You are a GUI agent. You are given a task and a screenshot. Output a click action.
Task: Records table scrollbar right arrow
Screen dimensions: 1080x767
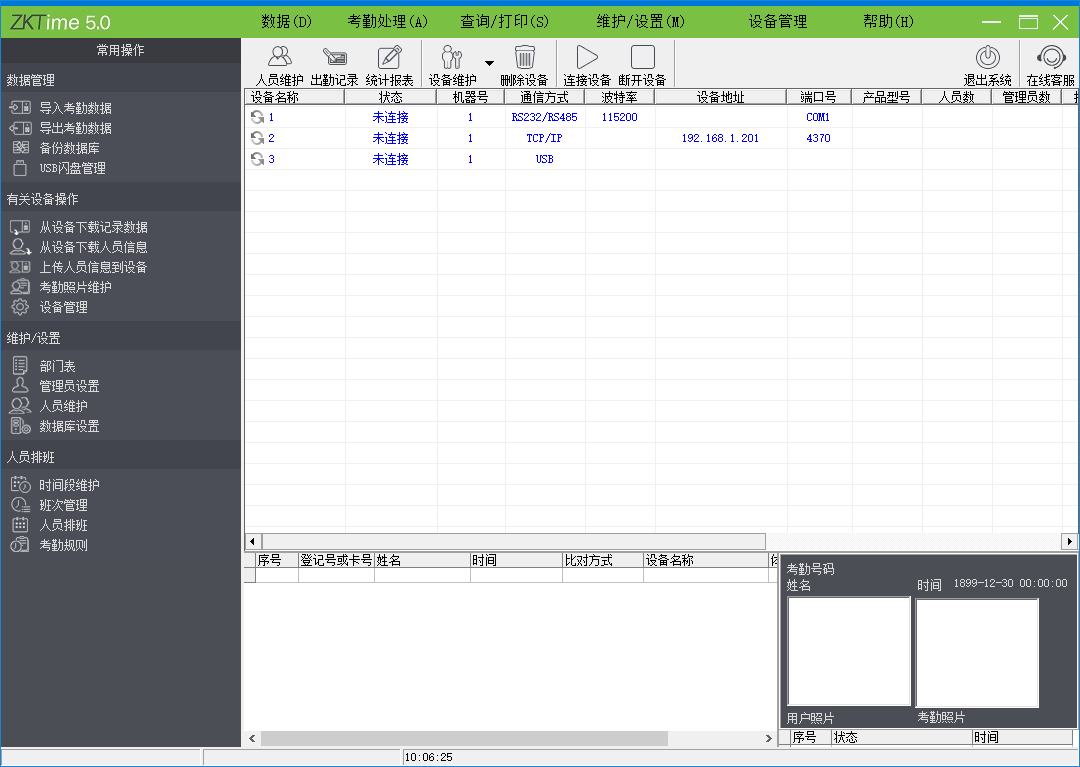click(769, 738)
